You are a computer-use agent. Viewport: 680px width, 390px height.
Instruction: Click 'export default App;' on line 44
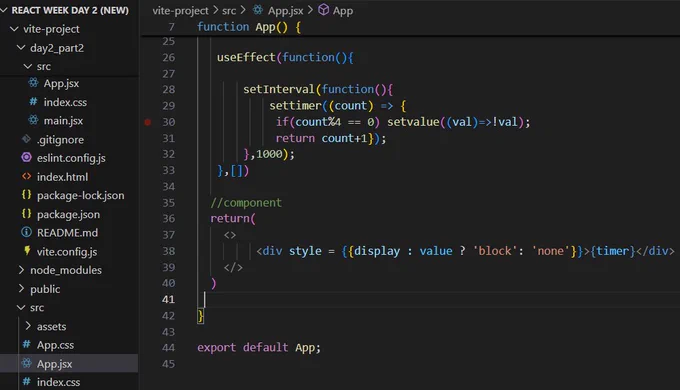pyautogui.click(x=259, y=347)
